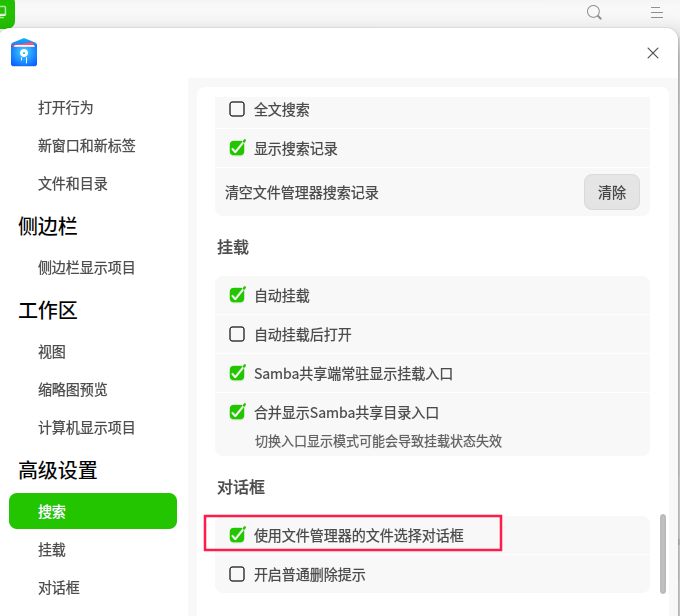Uncheck 合并显示Samba共享目录入口
Viewport: 680px width, 616px height.
point(237,412)
